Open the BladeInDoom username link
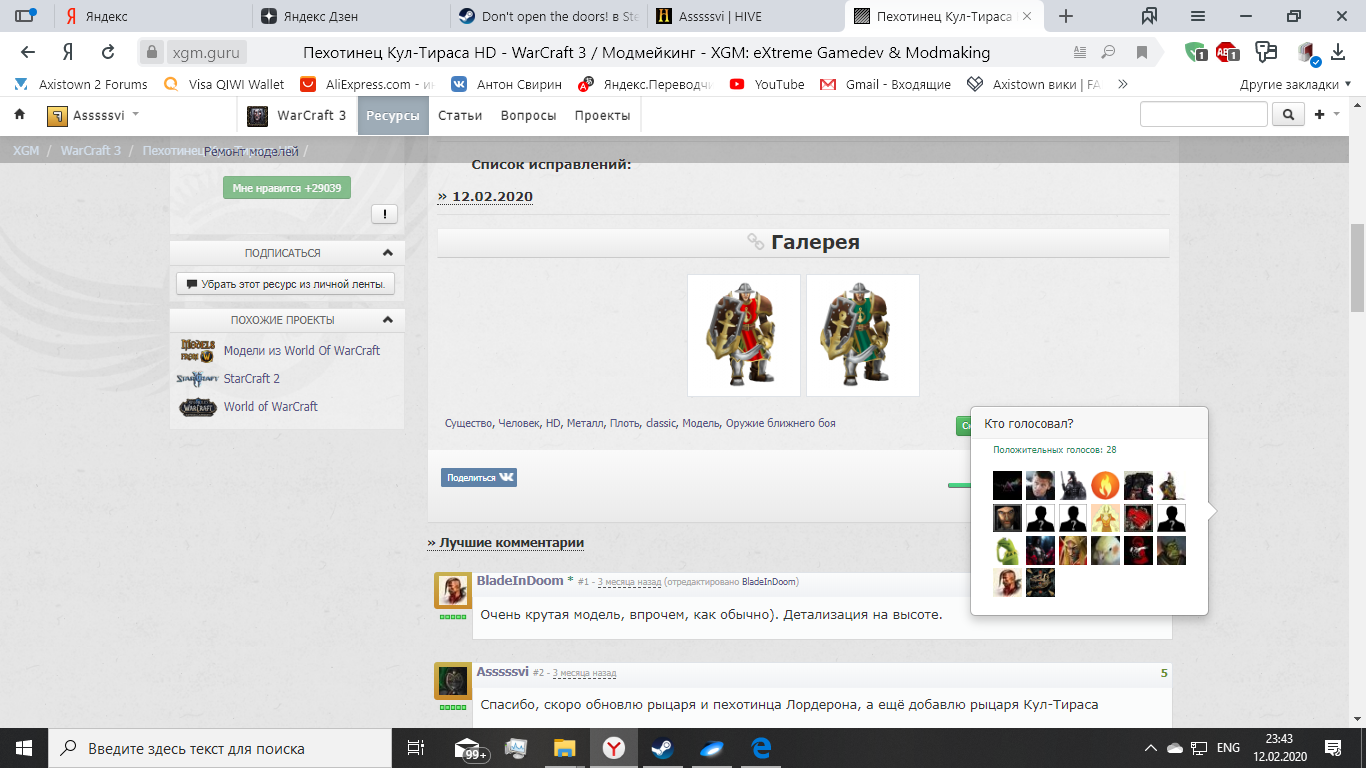 coord(520,581)
